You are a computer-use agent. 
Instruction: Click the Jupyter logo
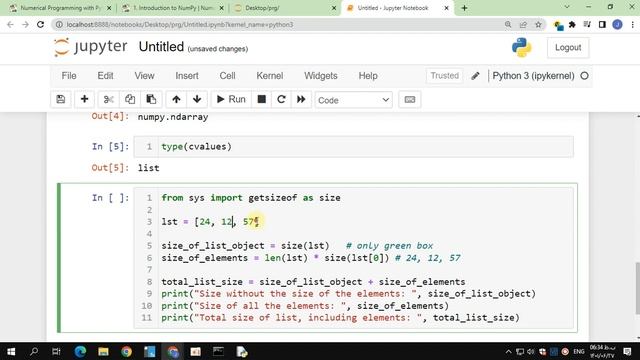pos(91,47)
